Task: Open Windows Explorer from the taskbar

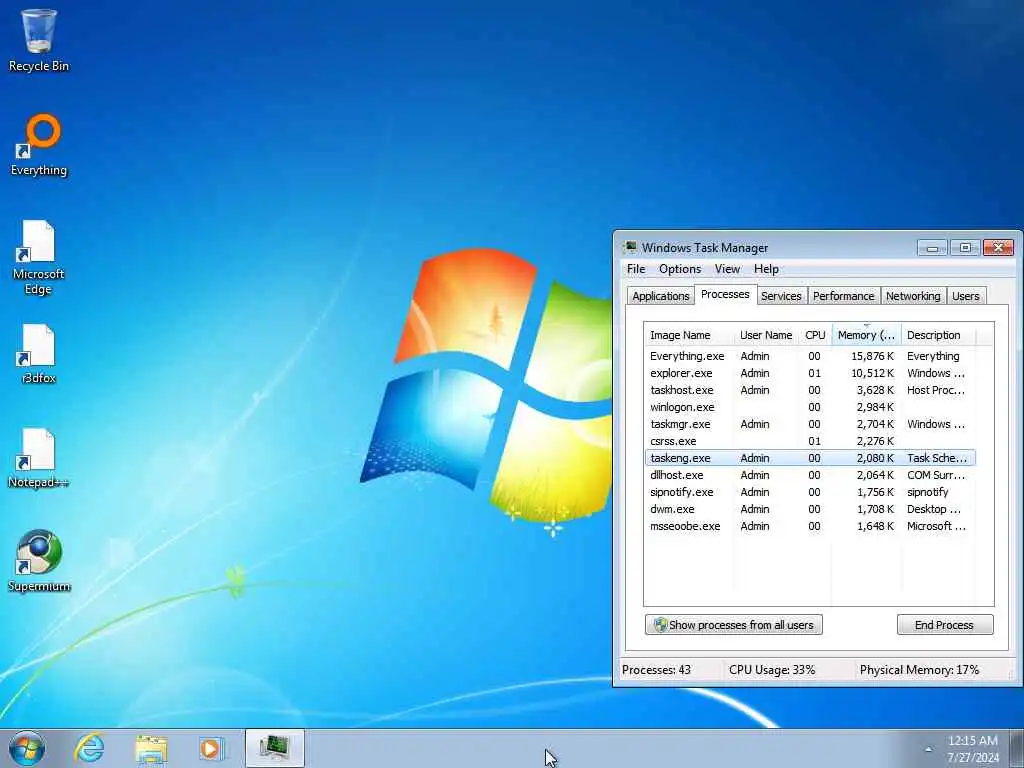Action: [x=151, y=748]
